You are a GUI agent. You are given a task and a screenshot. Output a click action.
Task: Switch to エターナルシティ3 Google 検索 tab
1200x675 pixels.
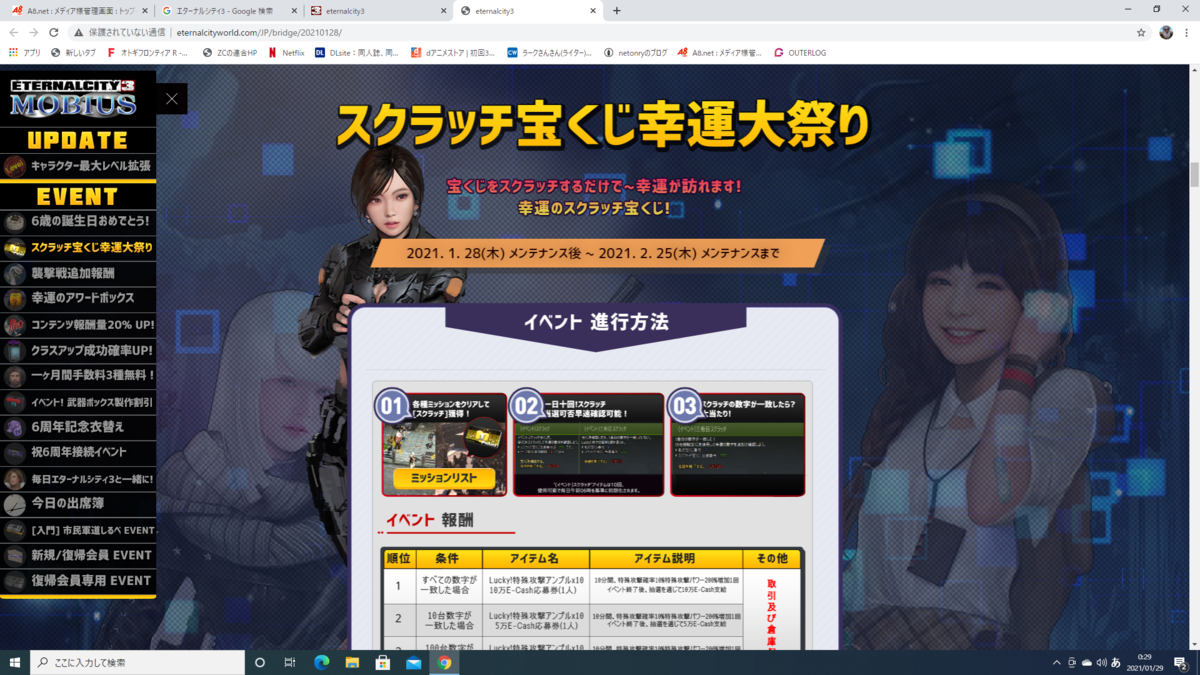(228, 11)
